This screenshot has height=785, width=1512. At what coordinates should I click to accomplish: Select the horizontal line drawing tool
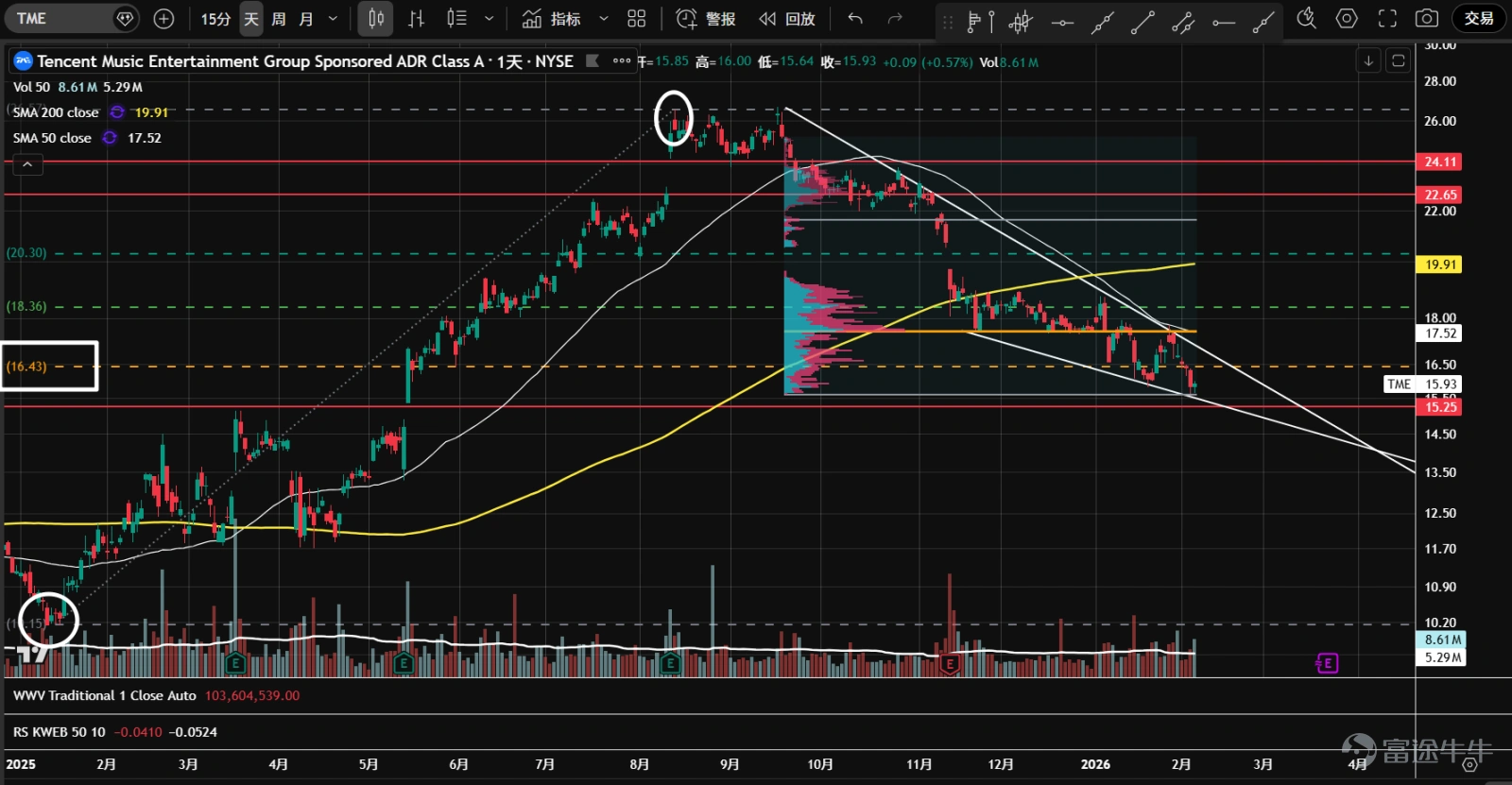pos(1062,21)
